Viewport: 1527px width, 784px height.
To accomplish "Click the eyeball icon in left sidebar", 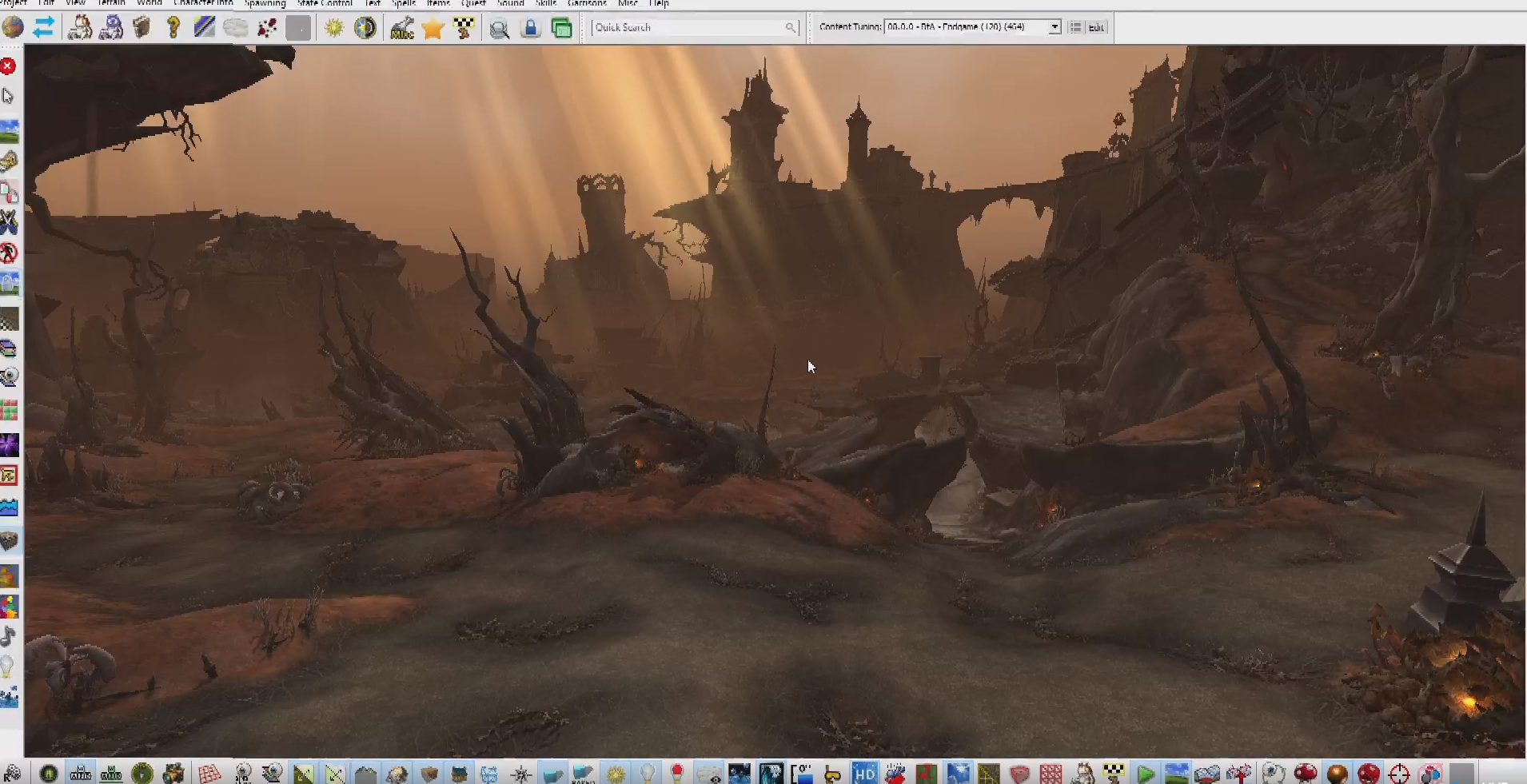I will 9,376.
